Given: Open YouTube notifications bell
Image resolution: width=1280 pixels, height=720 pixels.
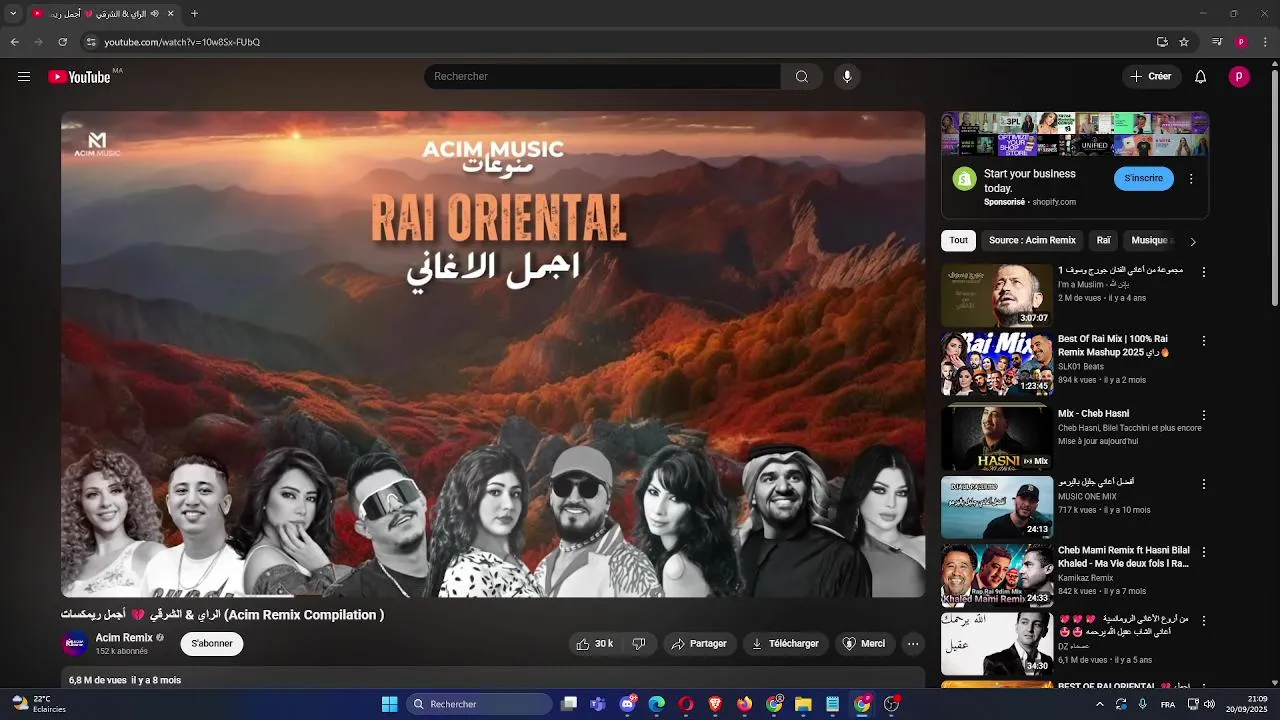Looking at the screenshot, I should tap(1201, 77).
